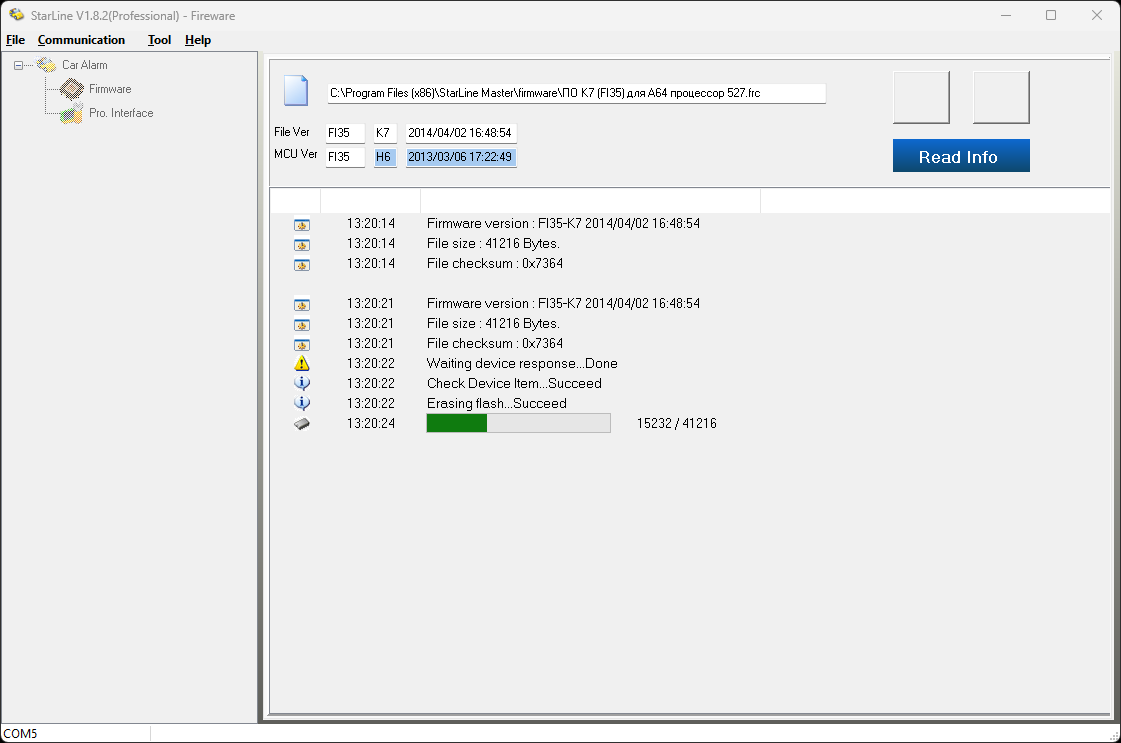Click the first log column header
Viewport: 1121px width, 743px height.
tap(295, 201)
